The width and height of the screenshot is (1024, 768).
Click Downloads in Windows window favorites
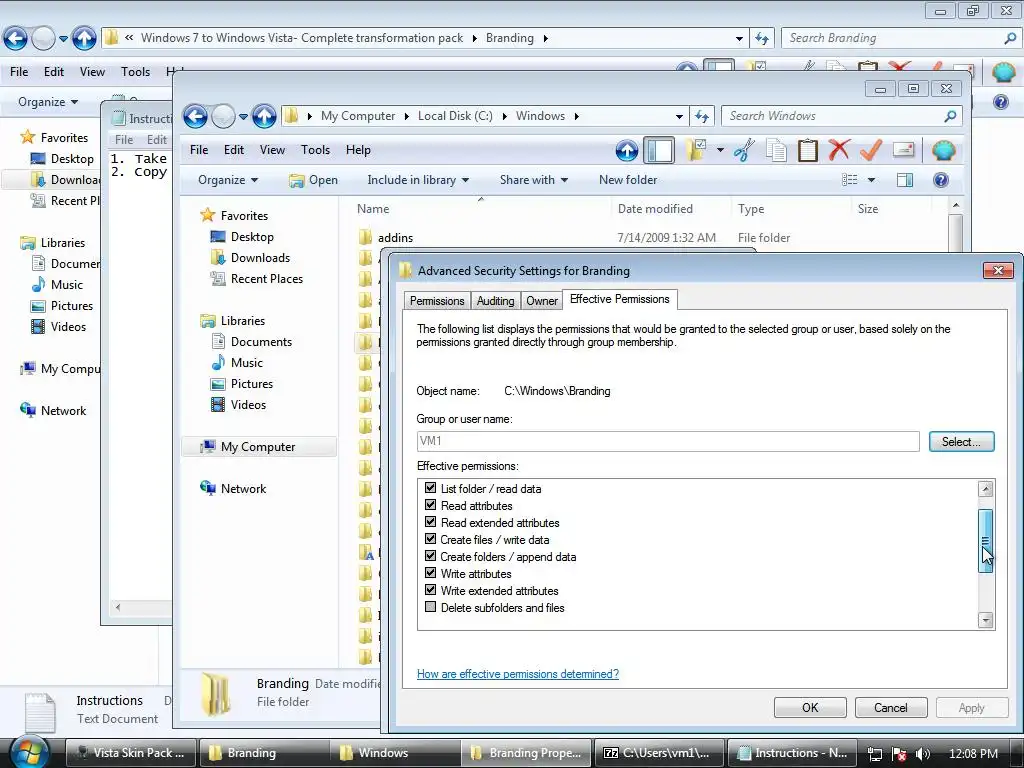point(260,257)
